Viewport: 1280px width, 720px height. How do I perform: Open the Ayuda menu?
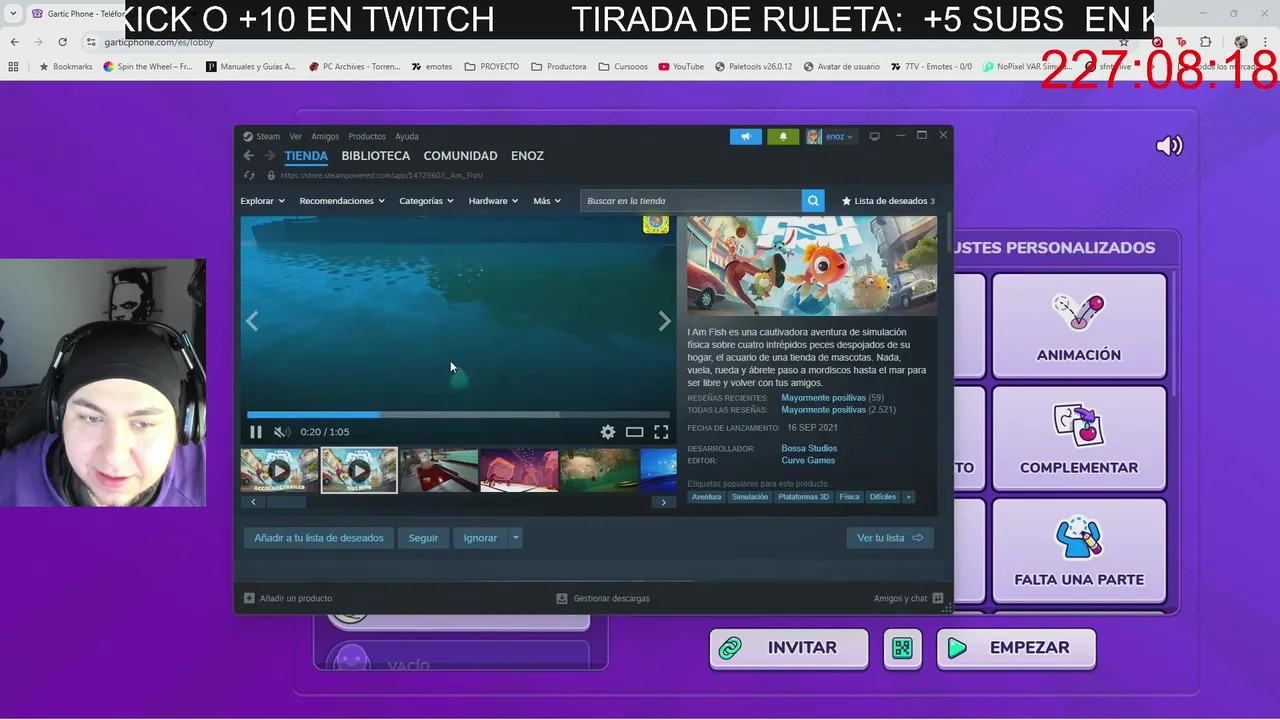[x=407, y=136]
